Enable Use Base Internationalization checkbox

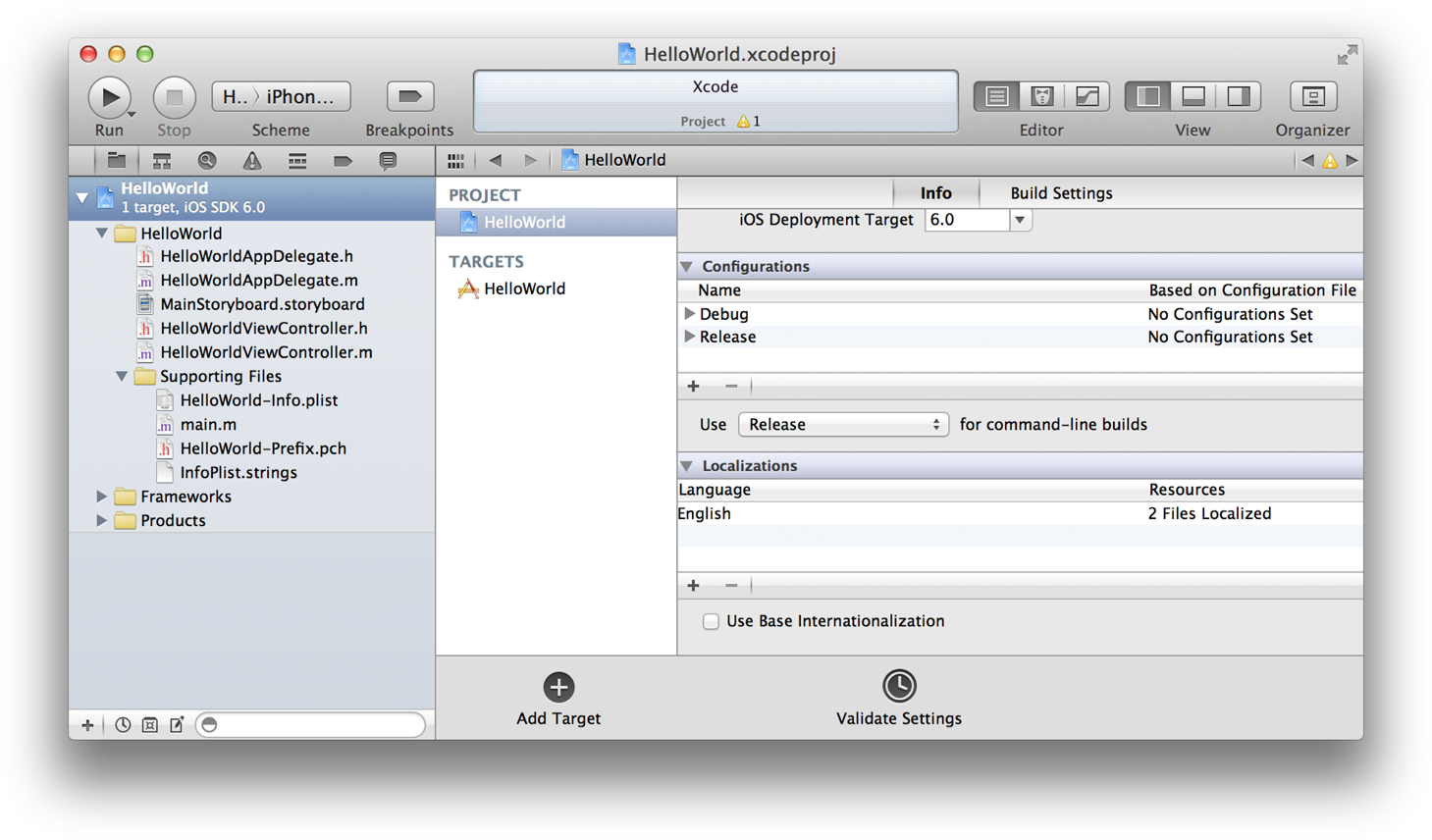(711, 621)
